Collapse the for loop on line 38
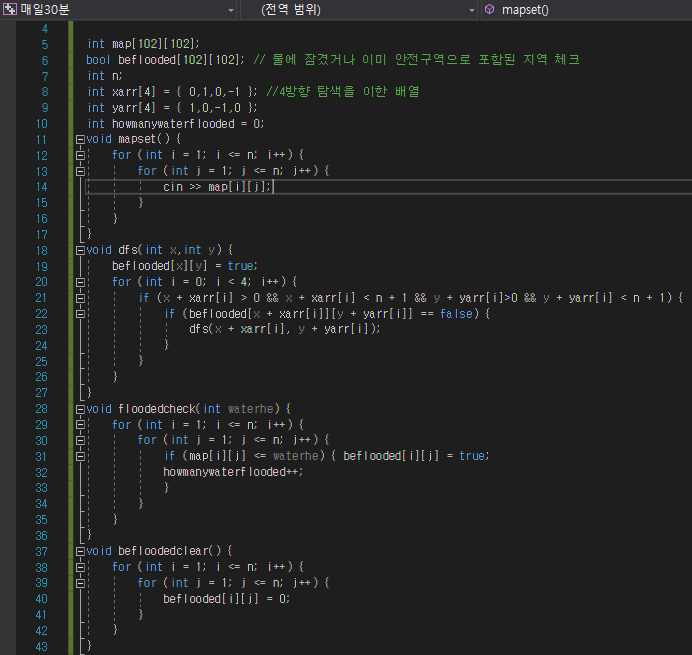This screenshot has height=655, width=692. click(80, 567)
